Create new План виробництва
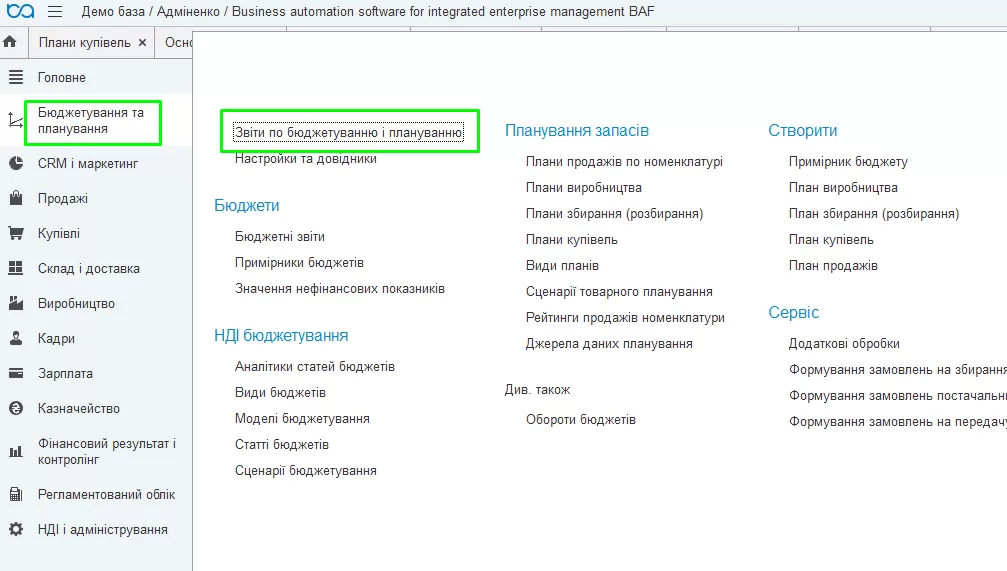This screenshot has height=571, width=1007. [x=843, y=188]
